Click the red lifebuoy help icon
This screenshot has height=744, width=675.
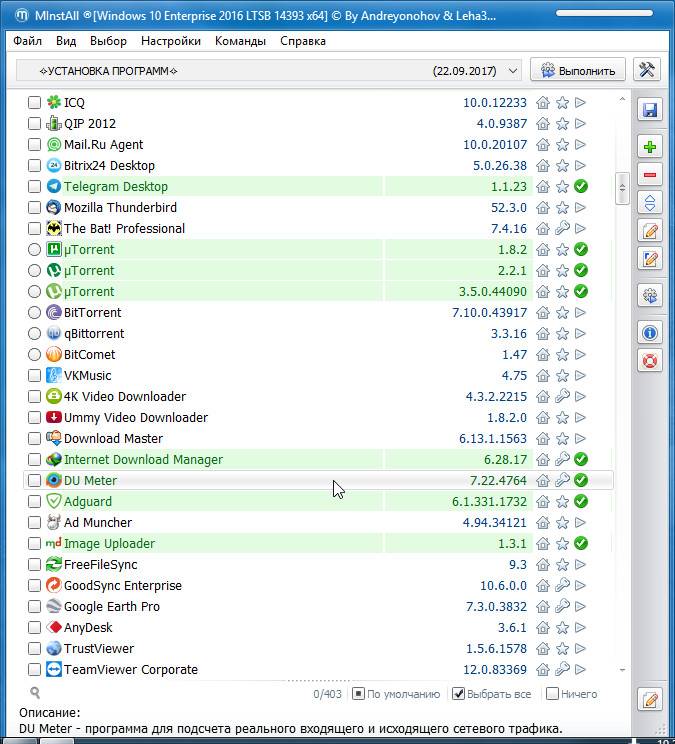(x=649, y=361)
